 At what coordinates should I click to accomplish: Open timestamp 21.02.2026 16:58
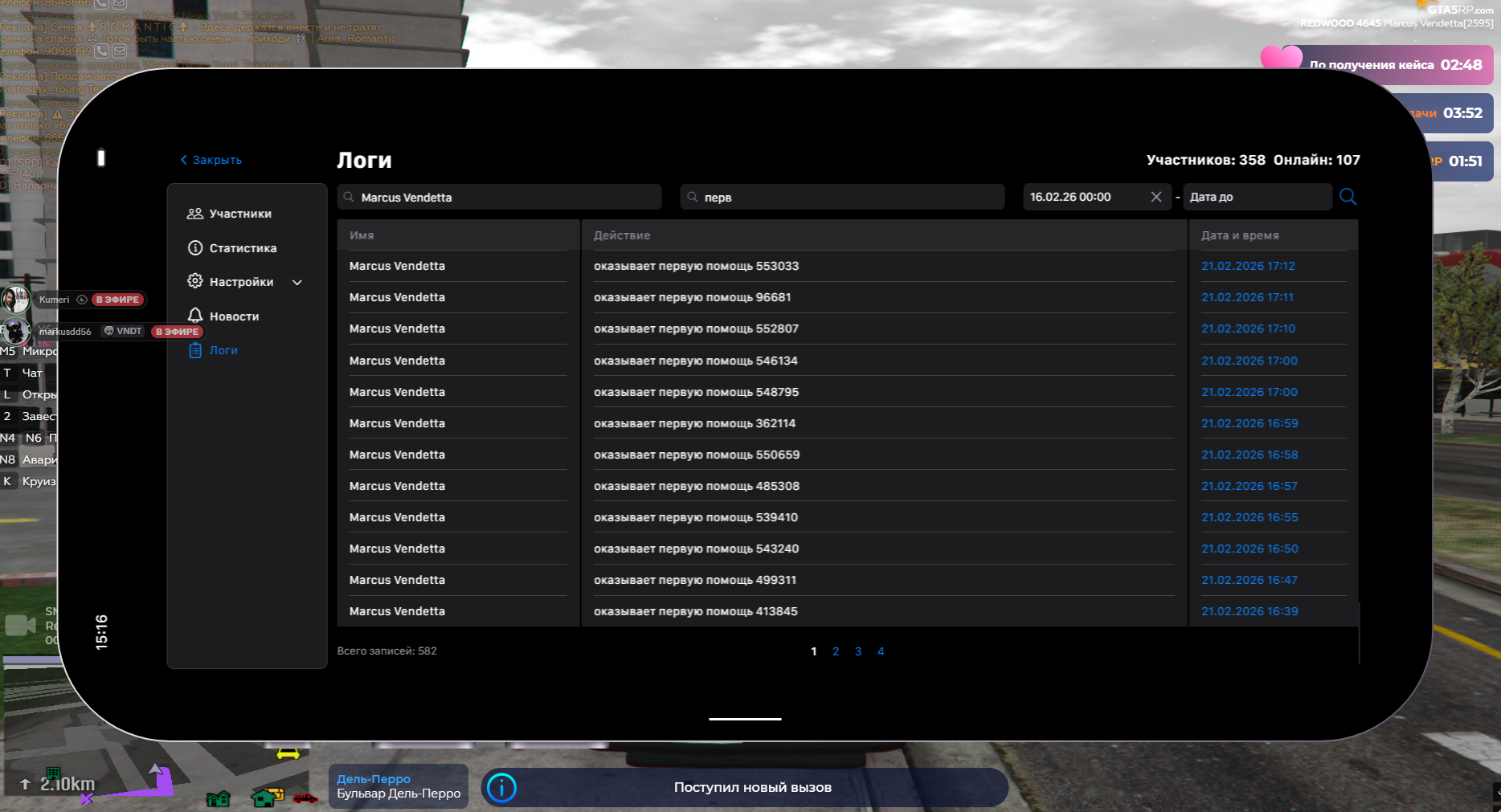1249,455
